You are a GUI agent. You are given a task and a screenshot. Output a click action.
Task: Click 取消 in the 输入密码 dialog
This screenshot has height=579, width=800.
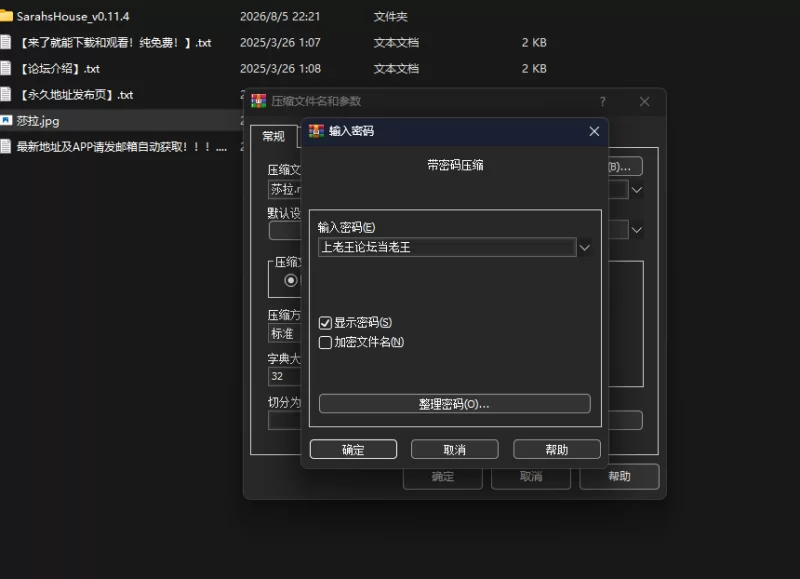[455, 449]
